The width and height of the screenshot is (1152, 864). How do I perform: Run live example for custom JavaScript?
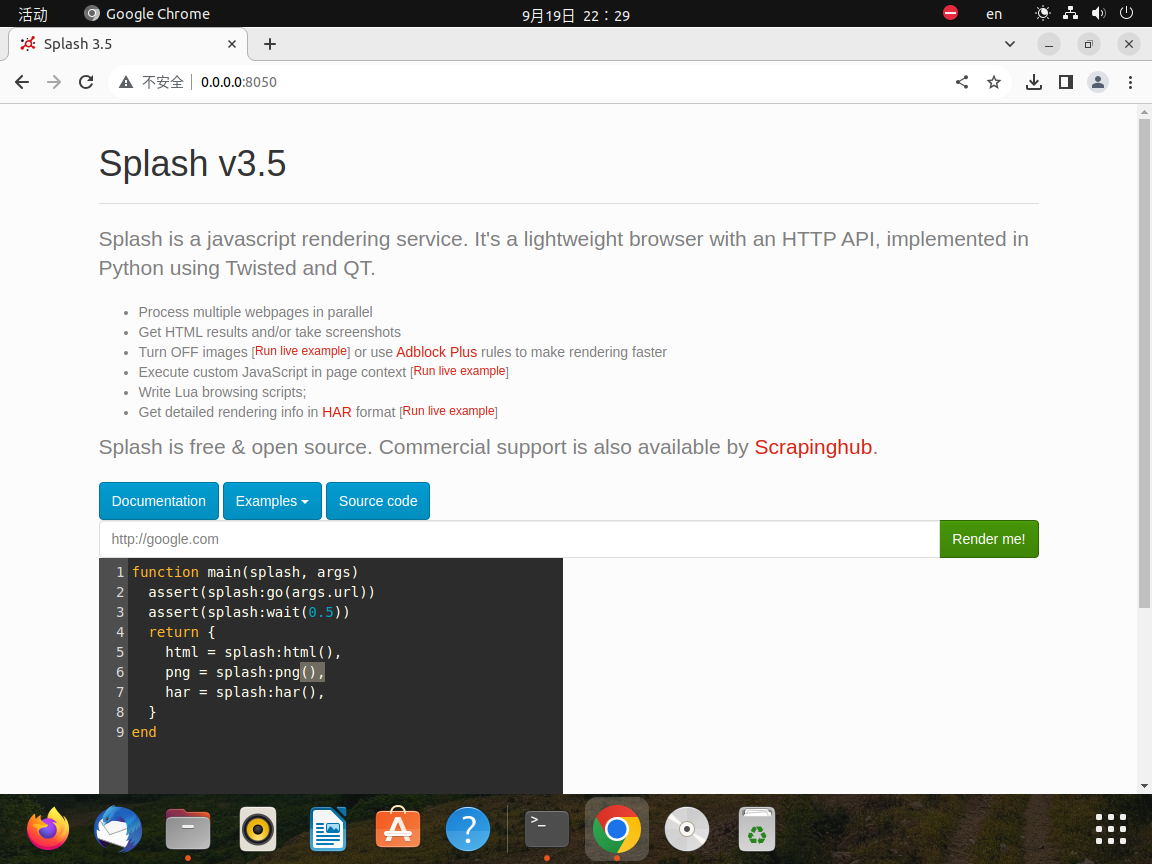tap(459, 371)
